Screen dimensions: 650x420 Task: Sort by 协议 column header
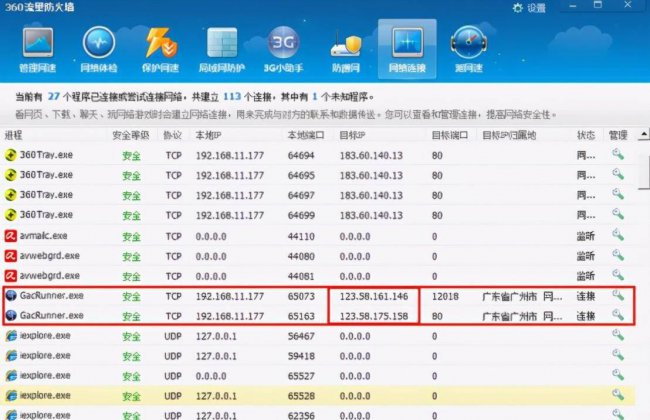pos(172,135)
